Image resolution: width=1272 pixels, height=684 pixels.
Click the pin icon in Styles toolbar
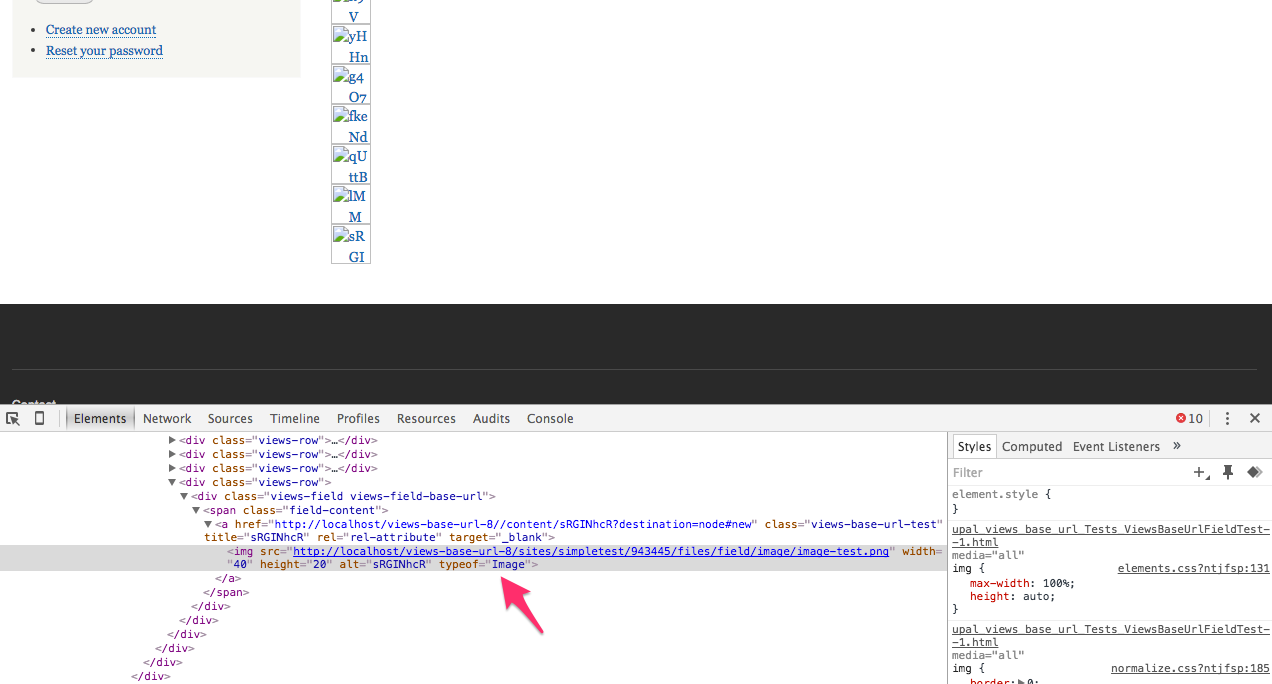click(x=1228, y=472)
